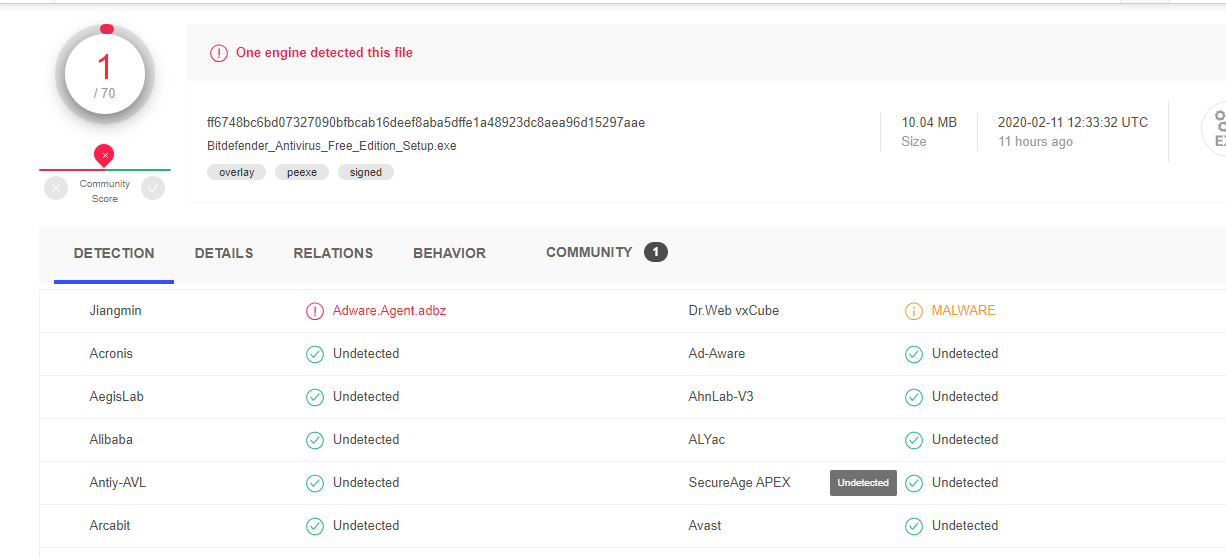This screenshot has height=558, width=1226.
Task: Click the Arcabit engine name
Action: [110, 526]
